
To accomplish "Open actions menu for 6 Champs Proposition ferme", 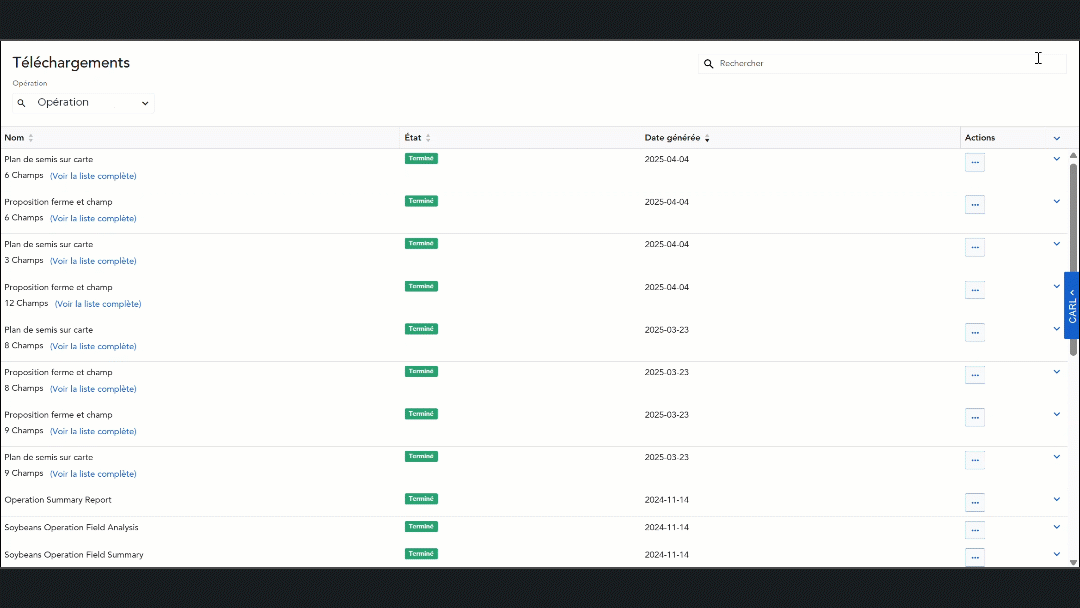I will point(975,205).
